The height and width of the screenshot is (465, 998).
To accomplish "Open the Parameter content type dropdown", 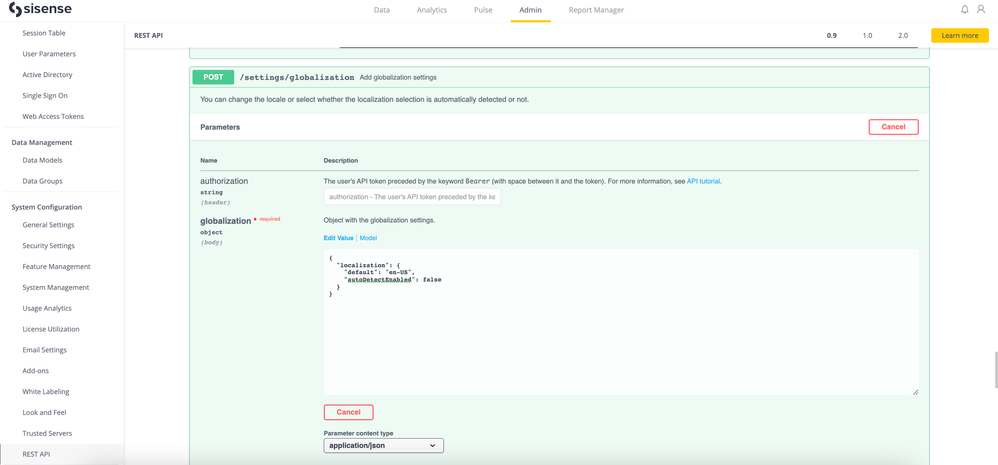I will click(x=383, y=446).
